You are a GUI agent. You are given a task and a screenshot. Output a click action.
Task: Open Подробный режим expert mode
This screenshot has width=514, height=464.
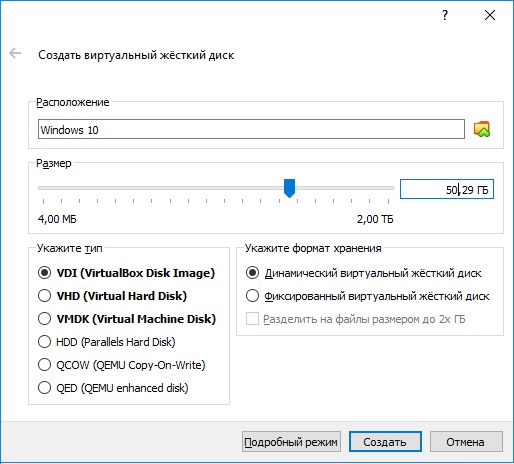tap(291, 442)
